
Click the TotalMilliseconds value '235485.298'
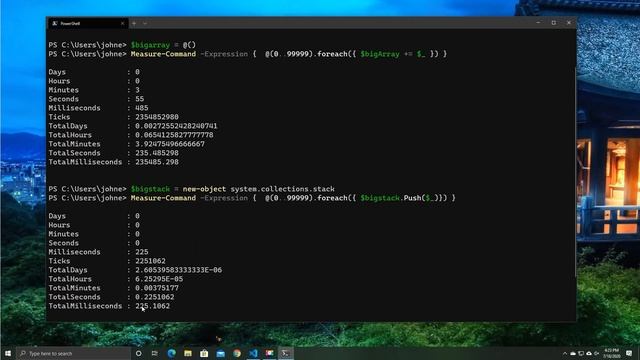157,162
